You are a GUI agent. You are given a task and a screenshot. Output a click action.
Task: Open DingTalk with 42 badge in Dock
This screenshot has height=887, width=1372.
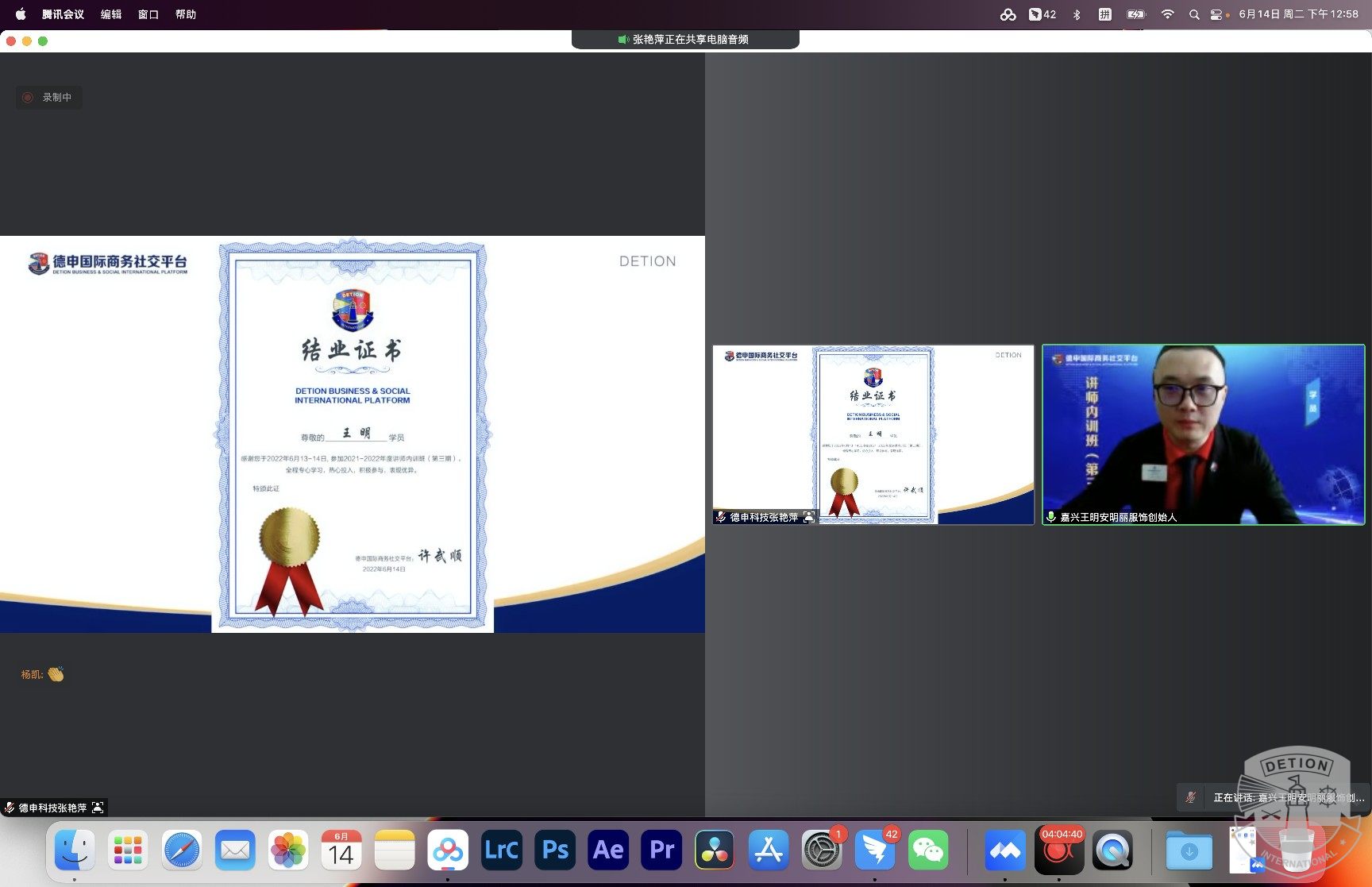tap(875, 850)
